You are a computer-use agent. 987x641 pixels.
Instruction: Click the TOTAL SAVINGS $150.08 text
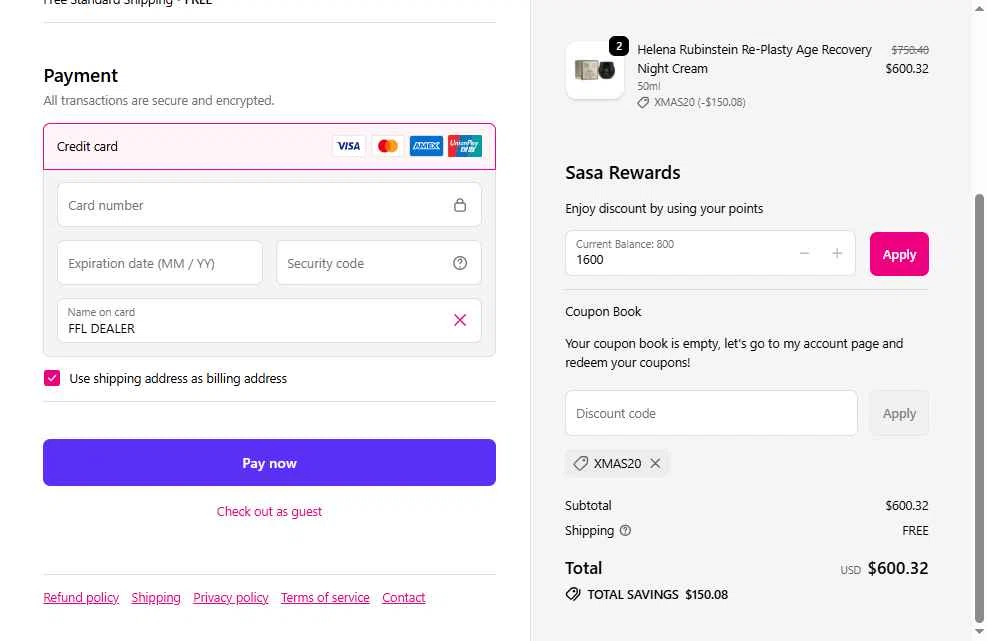pyautogui.click(x=657, y=594)
